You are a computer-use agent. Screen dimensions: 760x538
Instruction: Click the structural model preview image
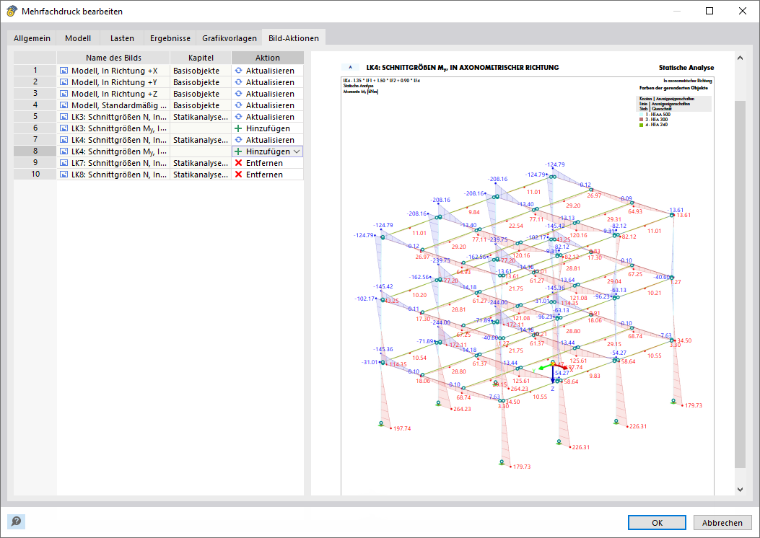(x=527, y=286)
